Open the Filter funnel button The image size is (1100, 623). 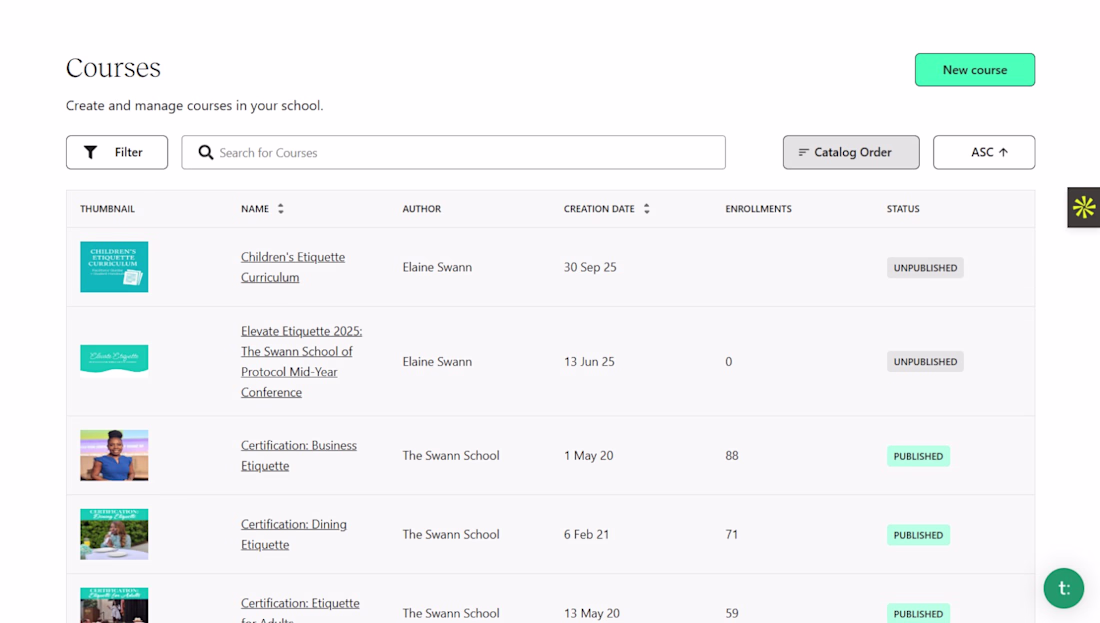pyautogui.click(x=116, y=152)
